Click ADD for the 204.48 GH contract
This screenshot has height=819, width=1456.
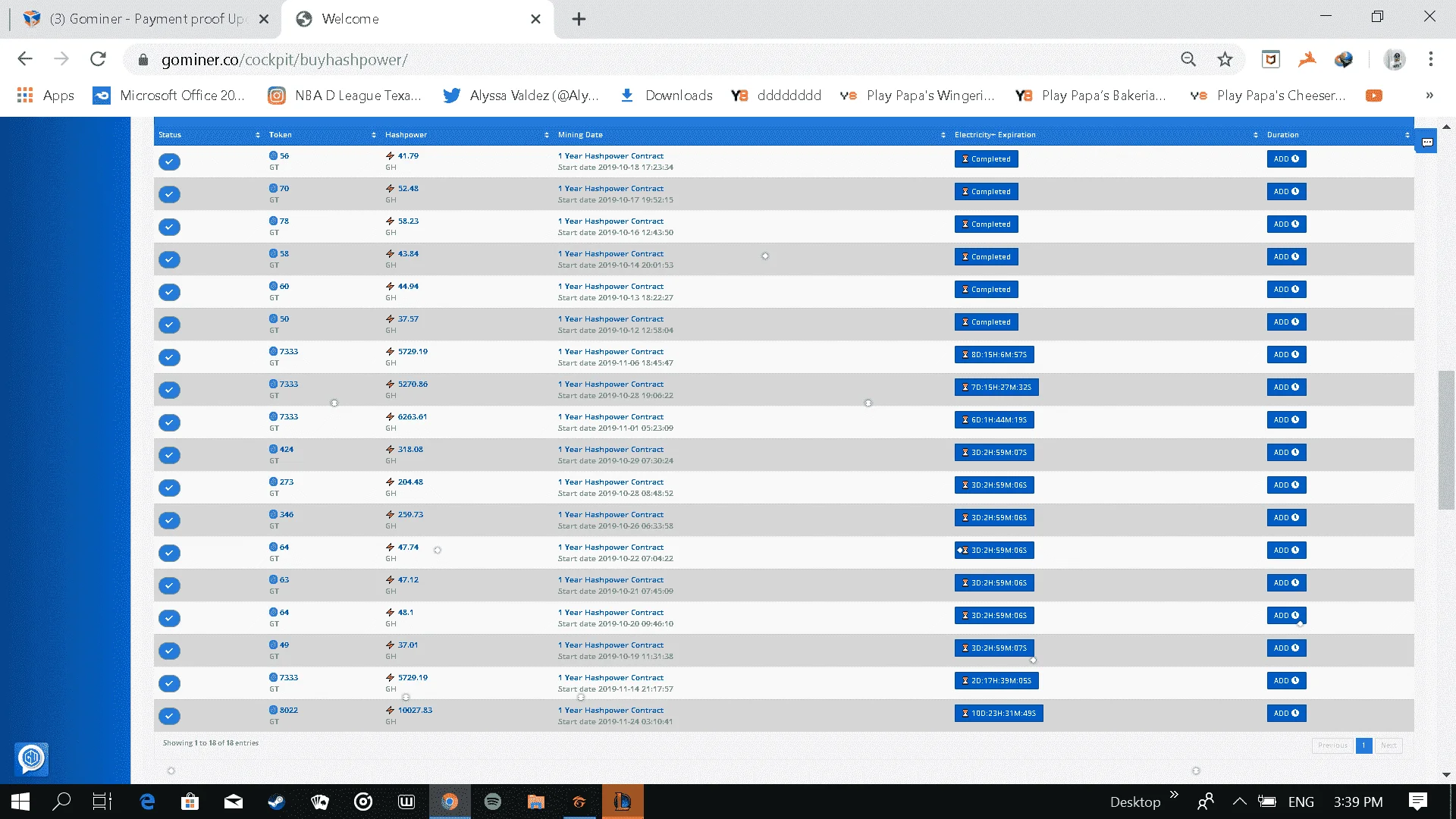coord(1286,485)
